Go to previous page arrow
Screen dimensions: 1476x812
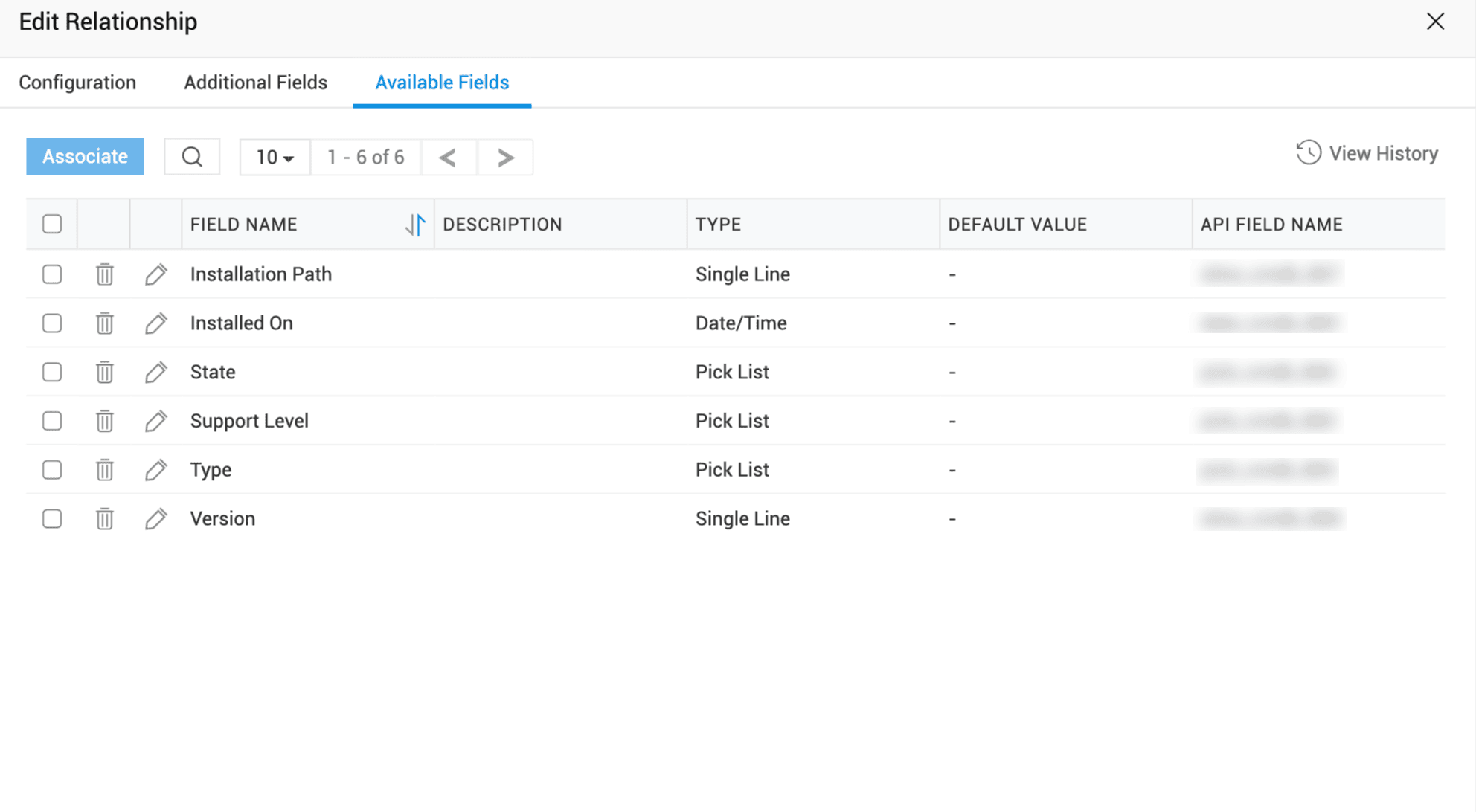(x=448, y=158)
